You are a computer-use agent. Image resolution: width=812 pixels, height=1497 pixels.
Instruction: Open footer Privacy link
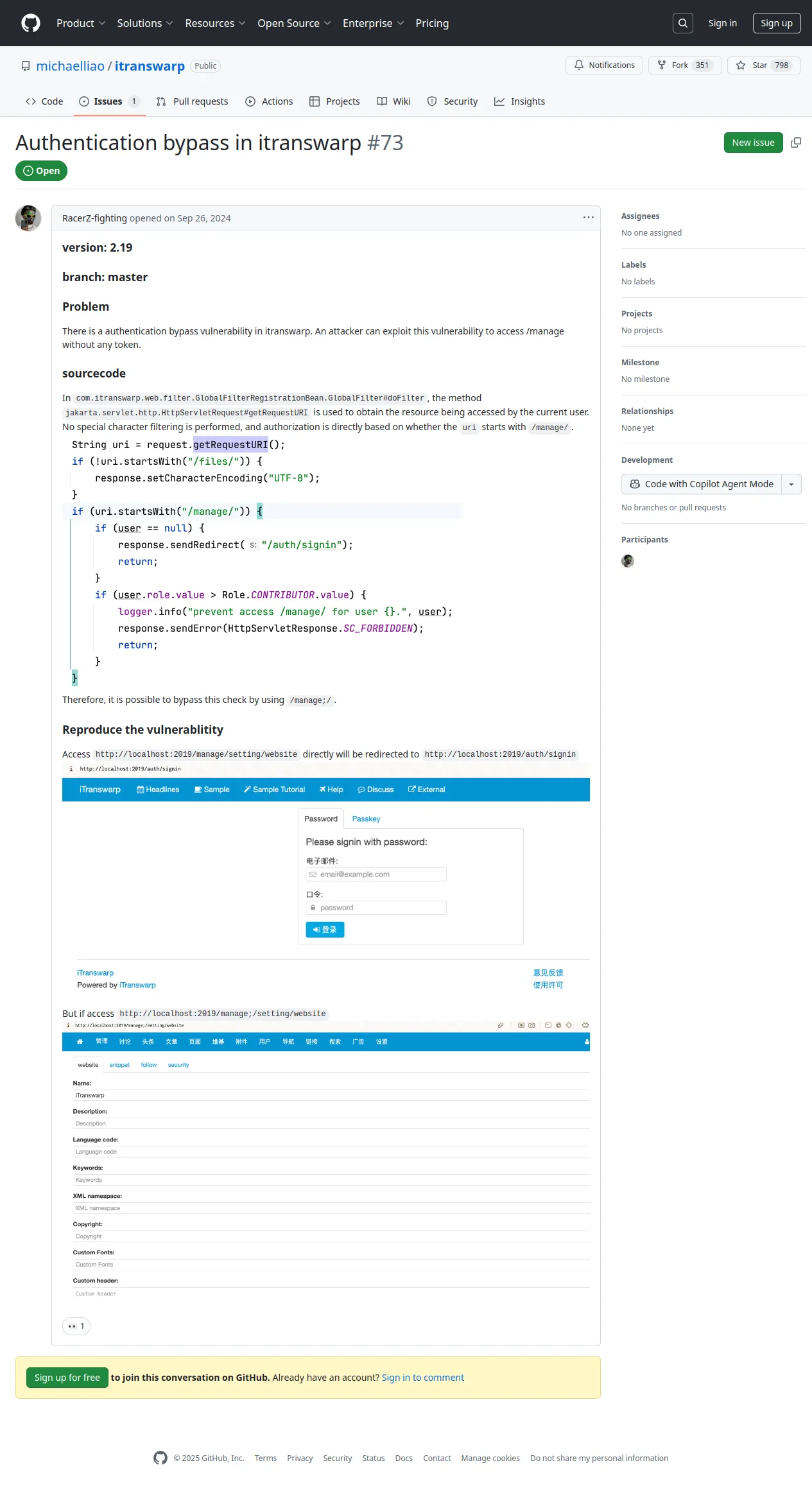click(x=300, y=1458)
